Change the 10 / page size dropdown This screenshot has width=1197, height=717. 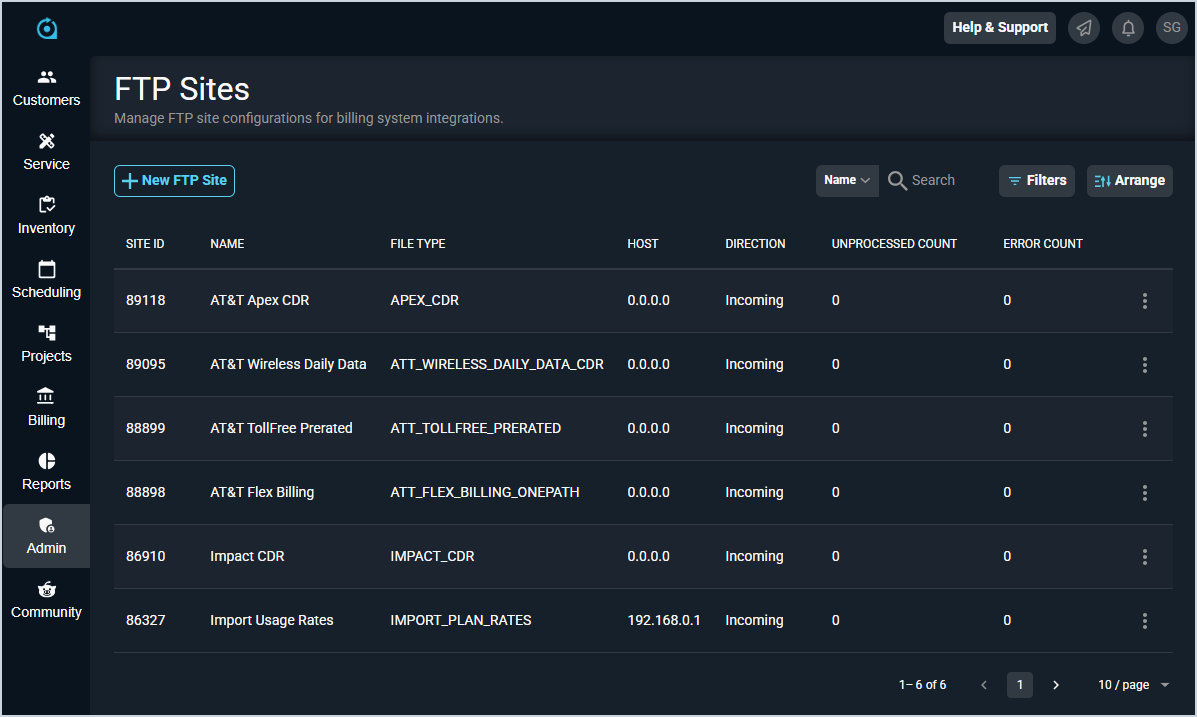tap(1133, 685)
